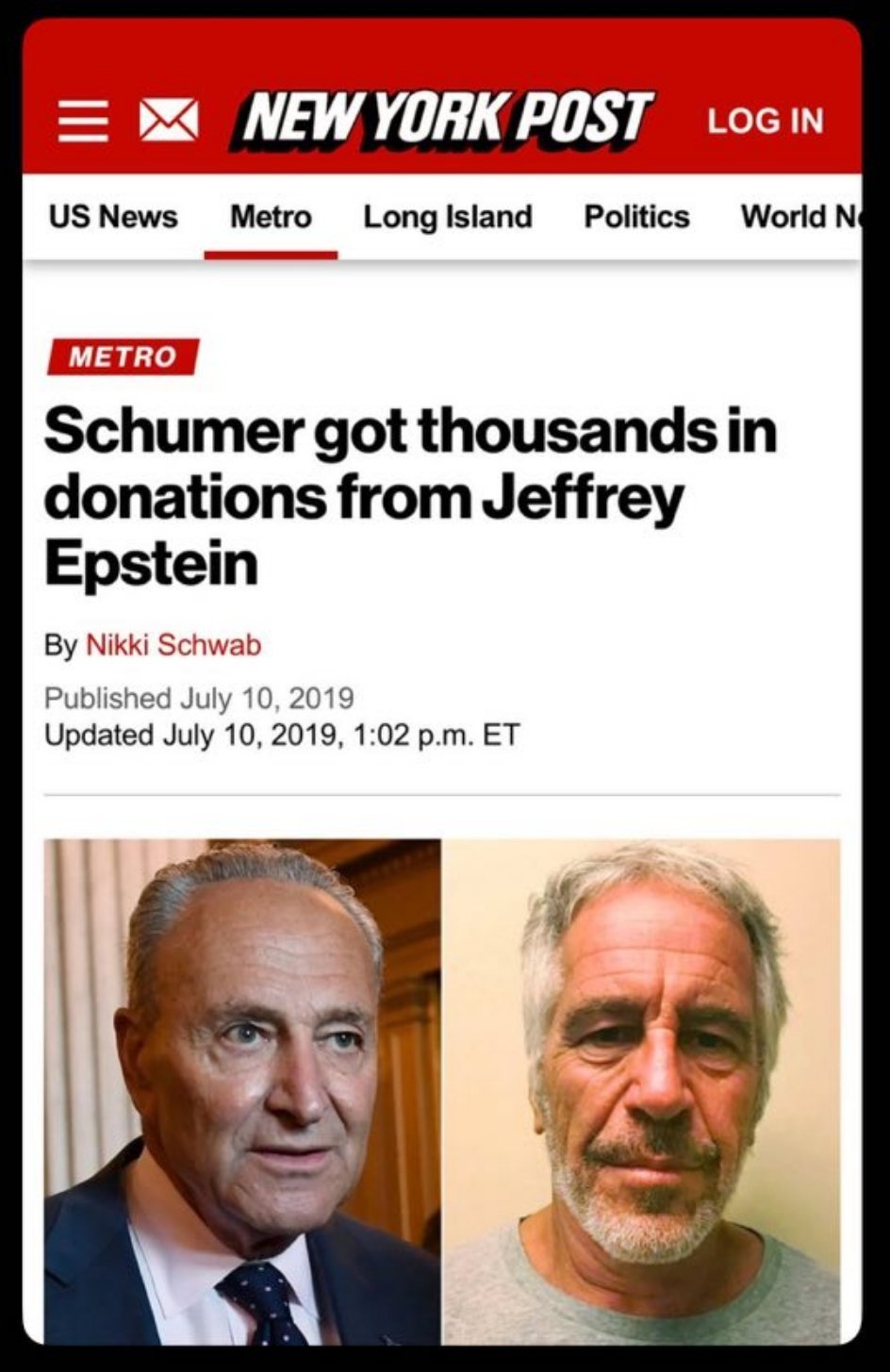Open author Nikki Schwab's profile link
The height and width of the screenshot is (1372, 890).
pos(173,645)
